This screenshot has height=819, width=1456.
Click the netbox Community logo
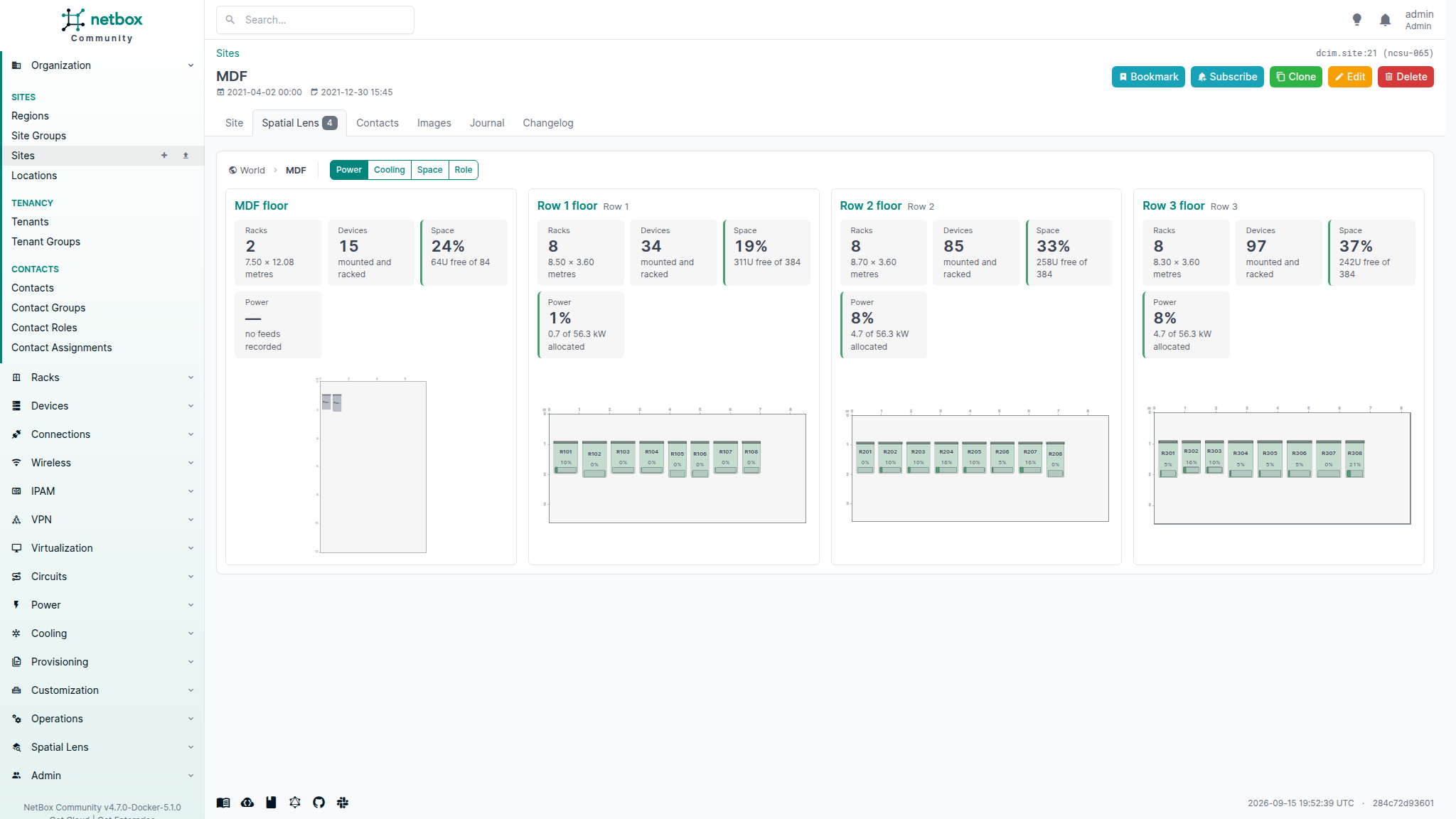(102, 25)
